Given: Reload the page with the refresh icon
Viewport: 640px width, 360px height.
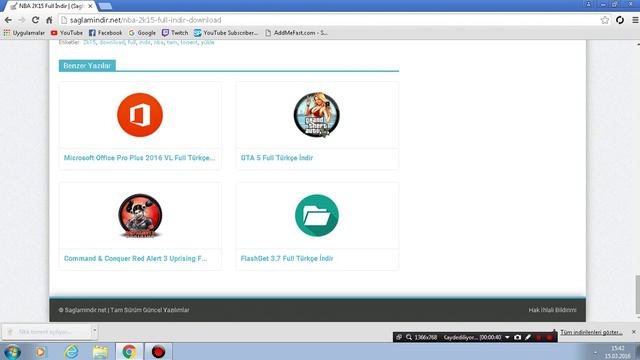Looking at the screenshot, I should tap(36, 20).
